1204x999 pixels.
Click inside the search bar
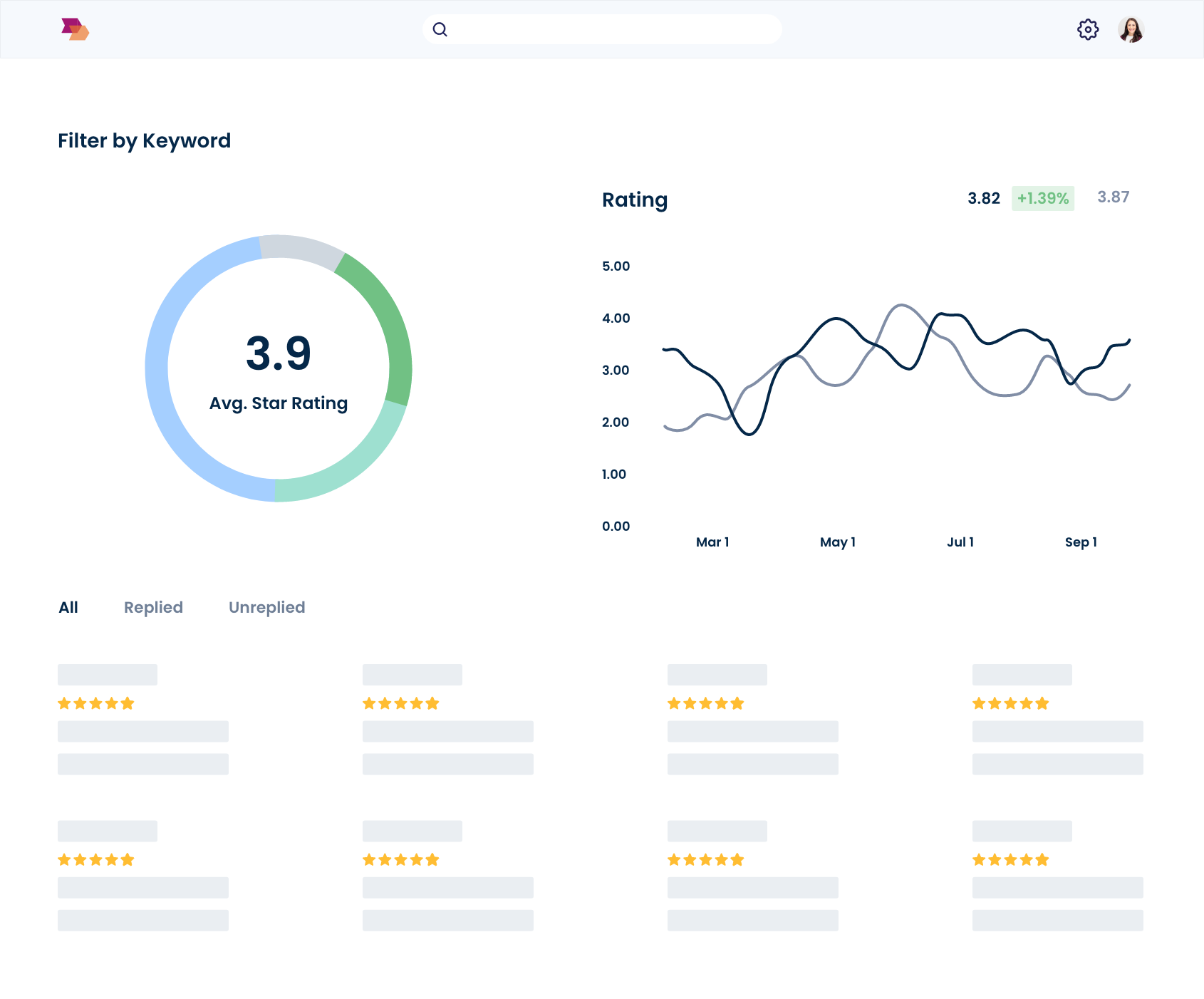(x=602, y=29)
